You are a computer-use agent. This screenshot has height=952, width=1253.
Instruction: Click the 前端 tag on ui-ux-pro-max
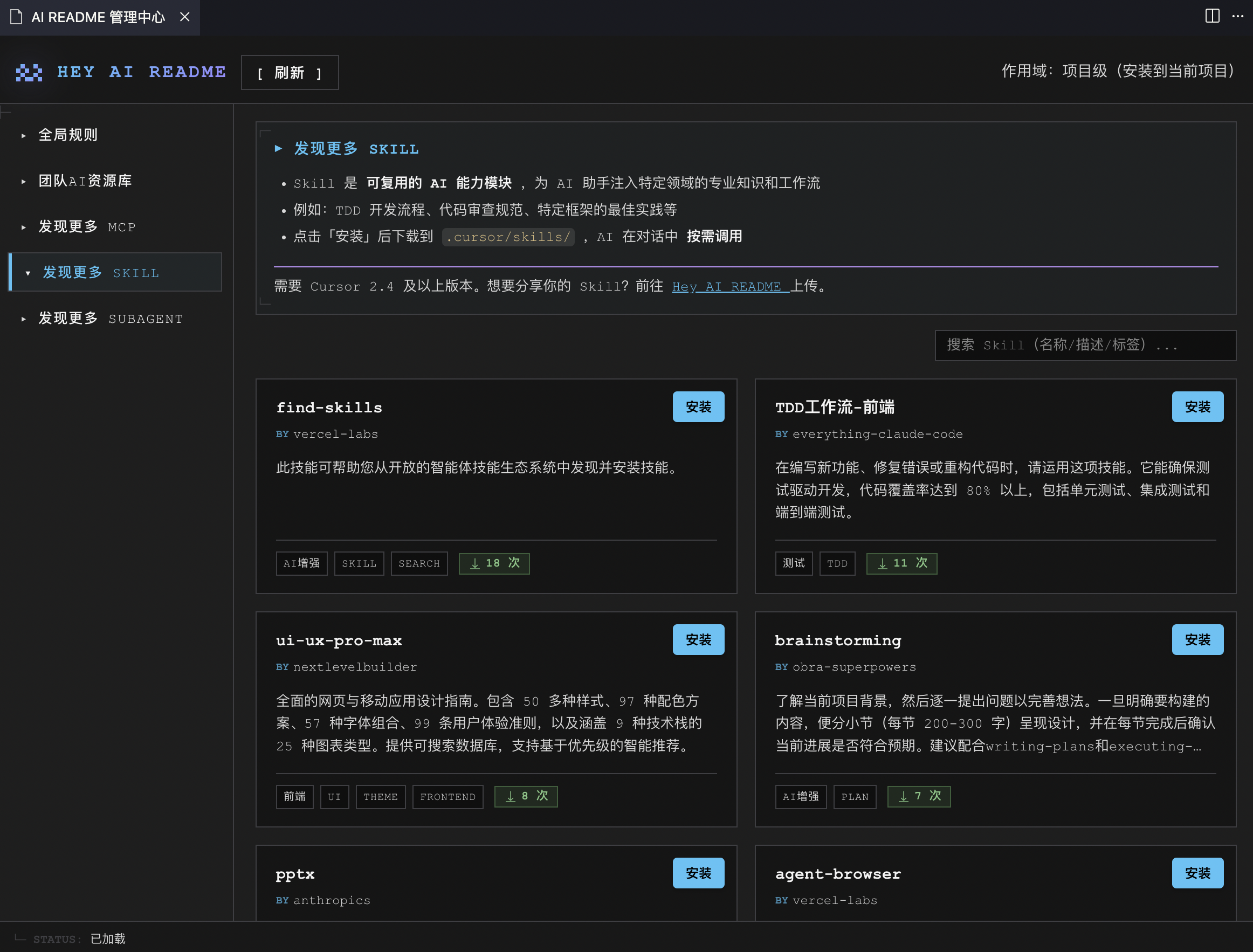pos(295,797)
